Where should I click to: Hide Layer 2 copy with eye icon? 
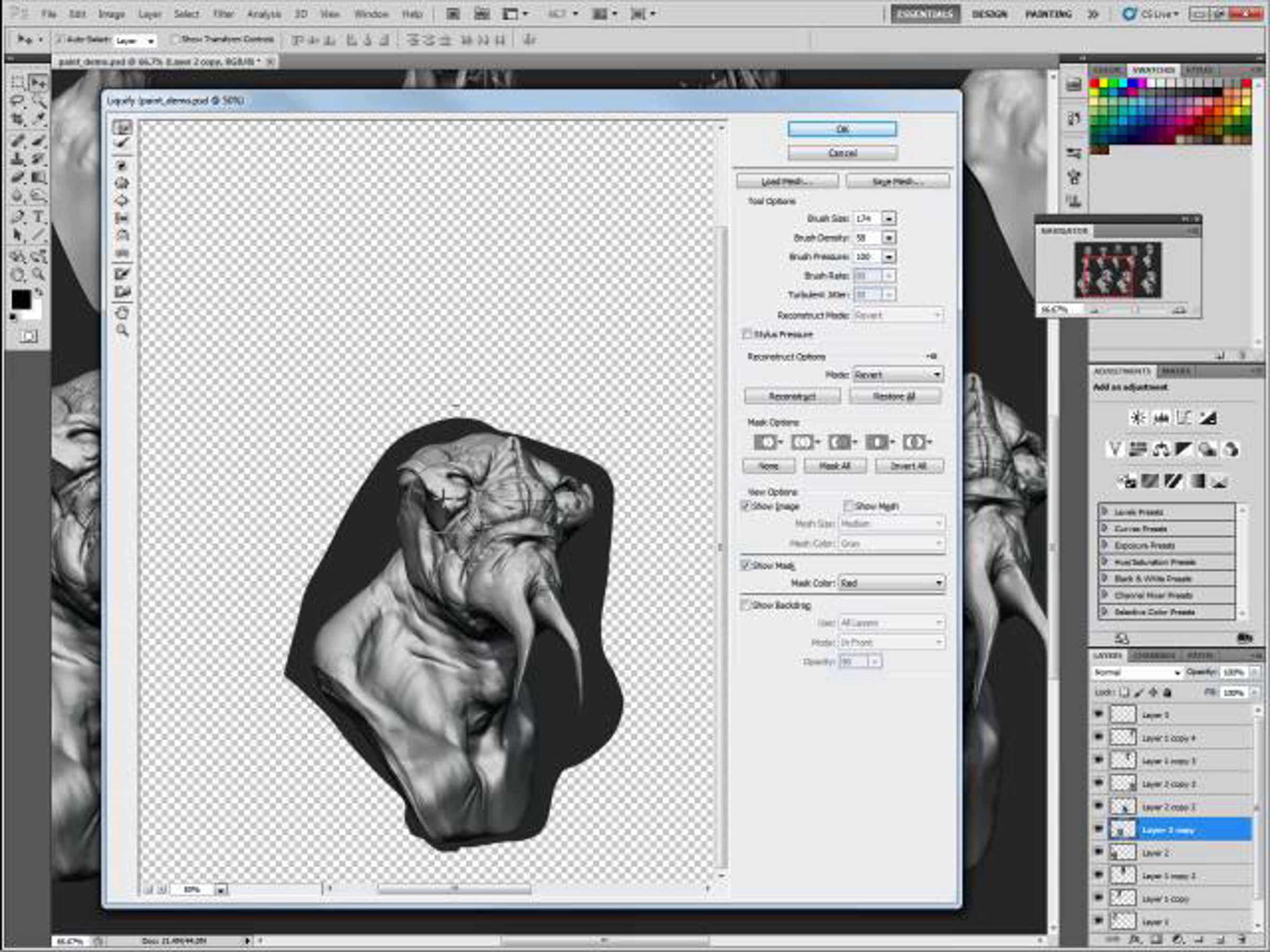1099,830
